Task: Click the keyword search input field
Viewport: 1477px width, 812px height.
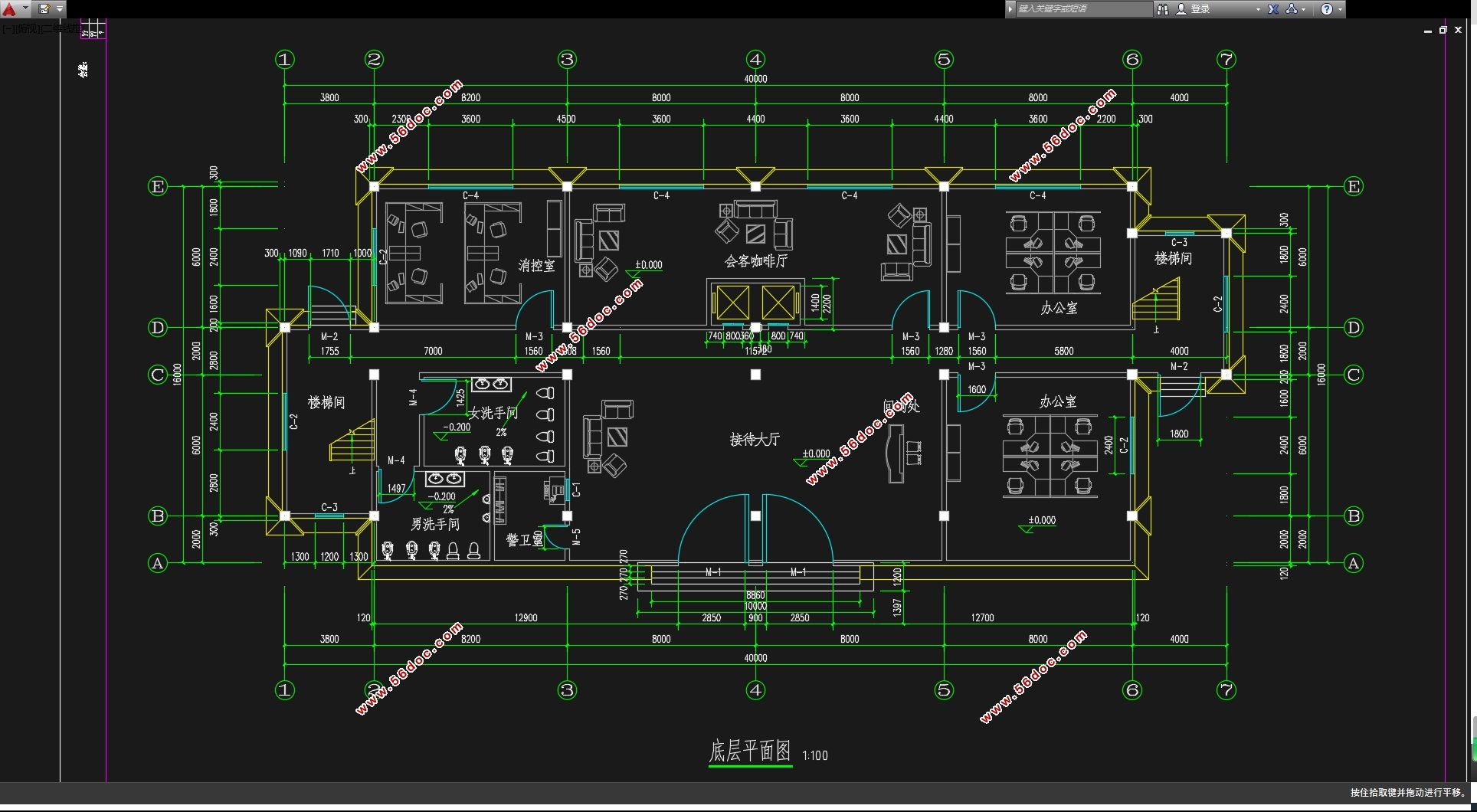Action: point(1082,9)
